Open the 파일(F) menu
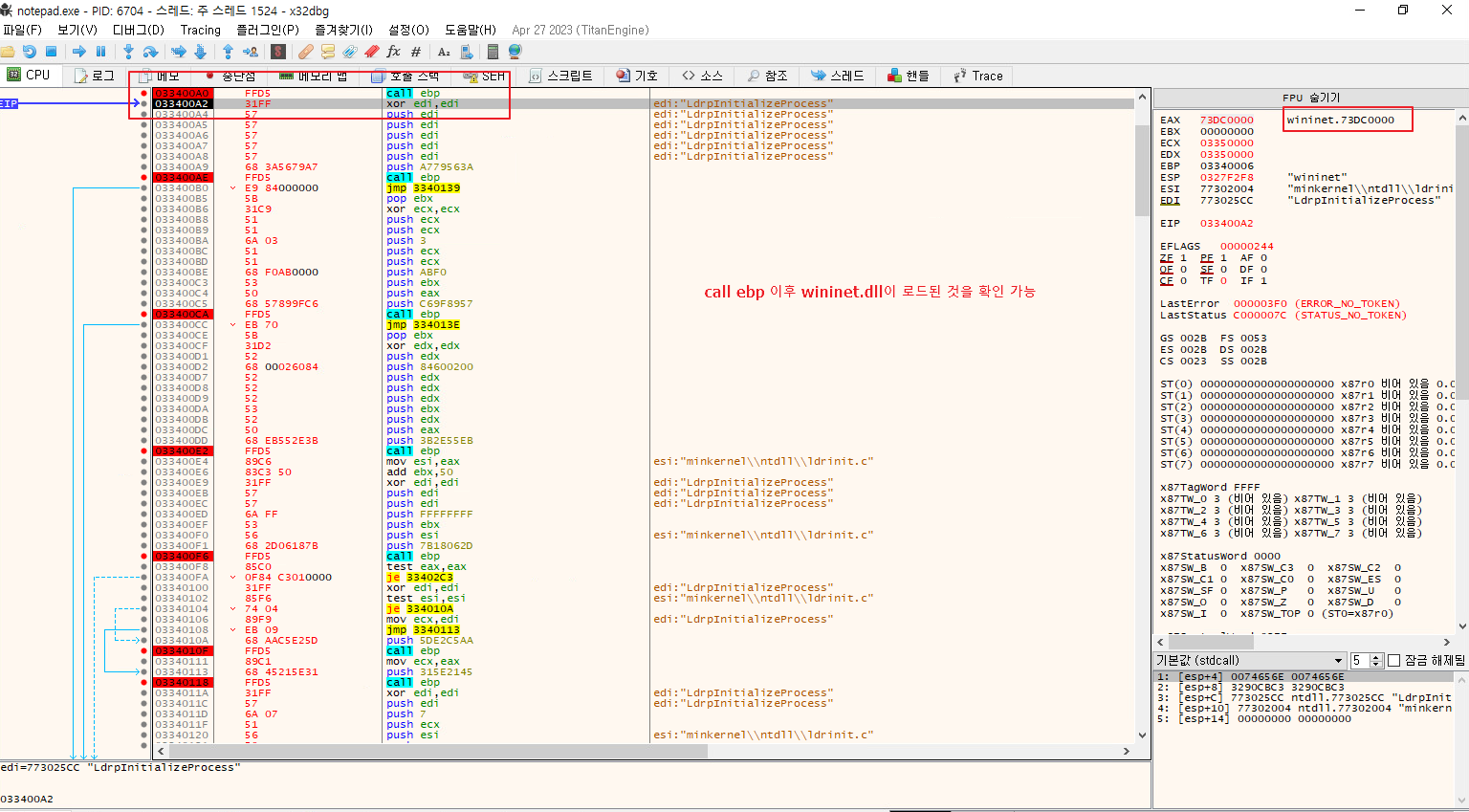The image size is (1469, 812). coord(22,30)
